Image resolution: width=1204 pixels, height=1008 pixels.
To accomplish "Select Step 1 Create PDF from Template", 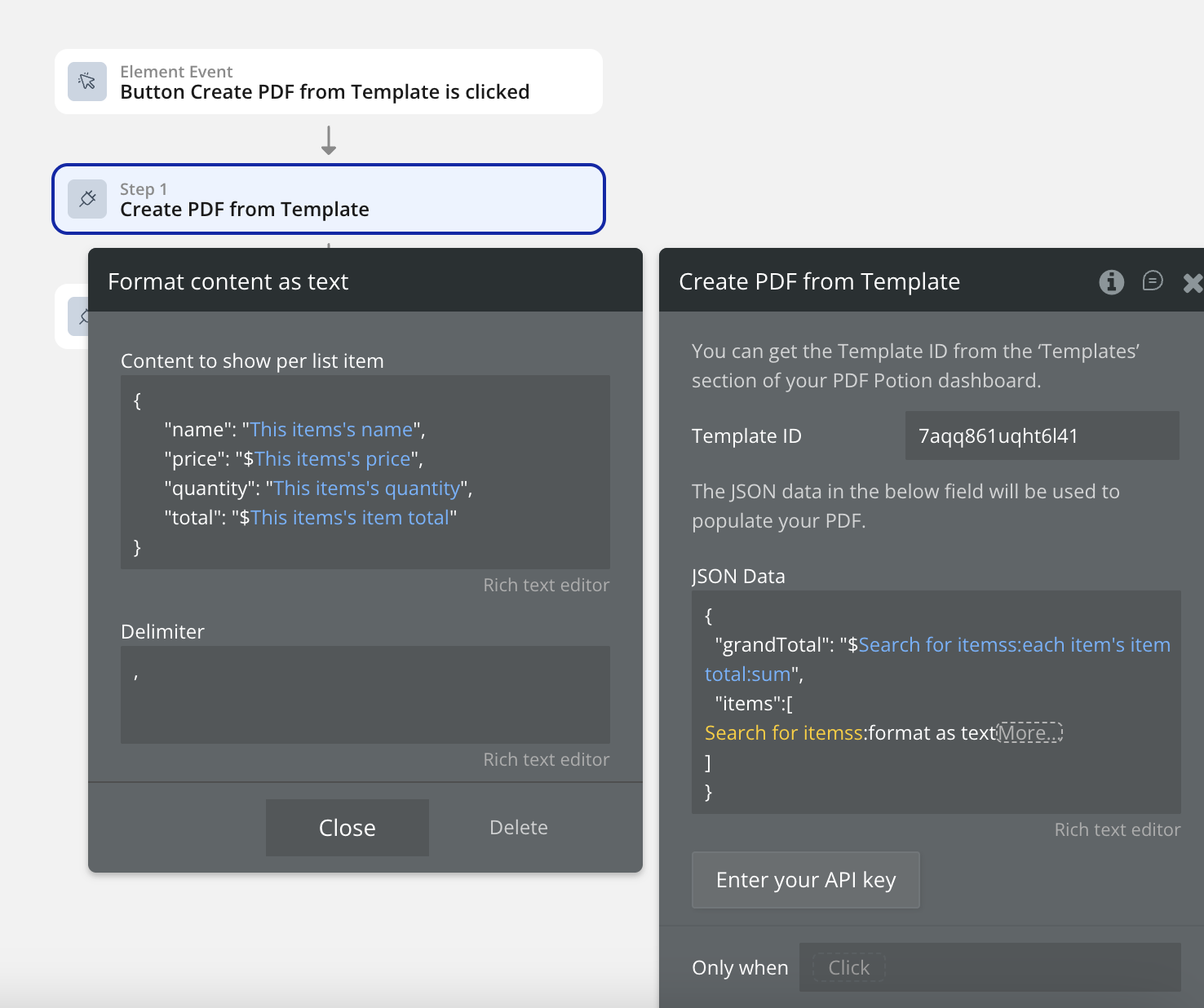I will [x=328, y=200].
